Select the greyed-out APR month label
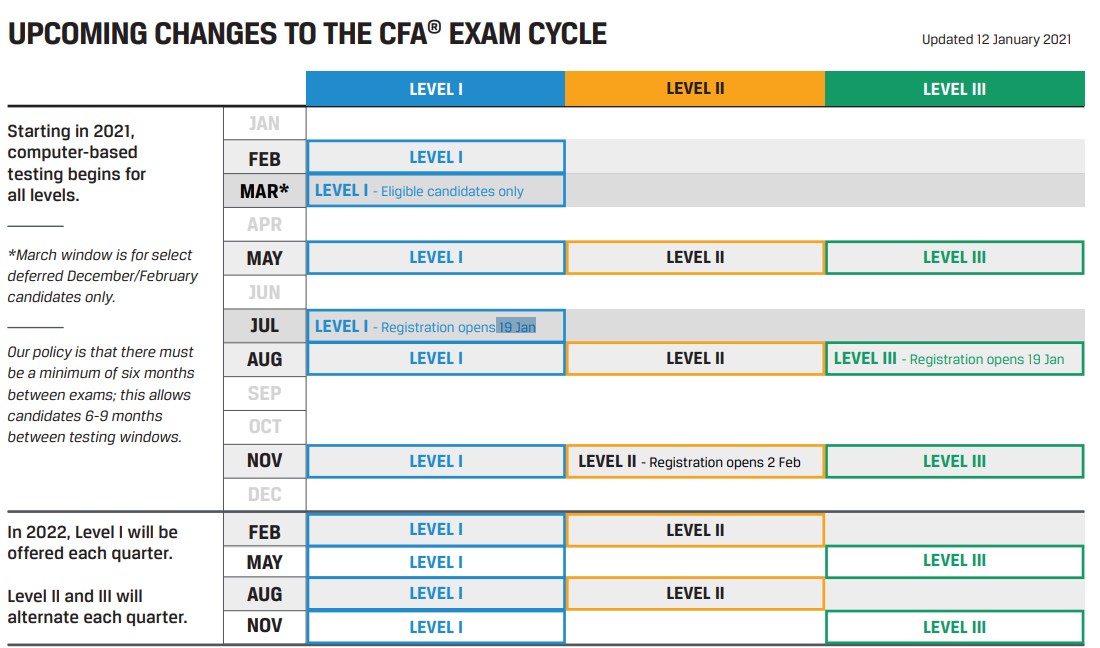Screen dimensions: 1100x648 pyautogui.click(x=264, y=225)
